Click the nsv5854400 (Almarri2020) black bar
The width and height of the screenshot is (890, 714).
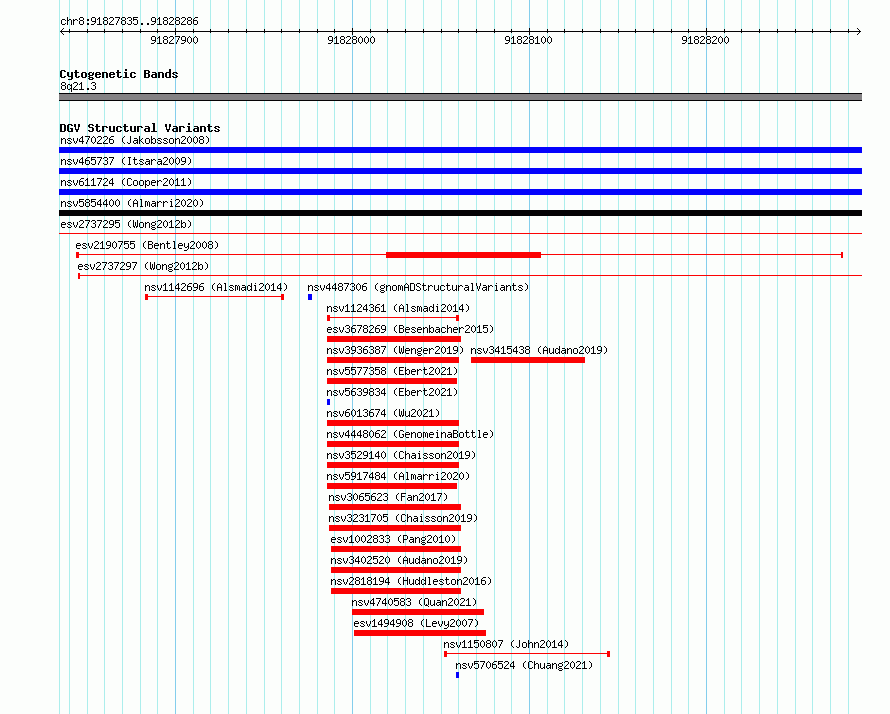point(460,213)
